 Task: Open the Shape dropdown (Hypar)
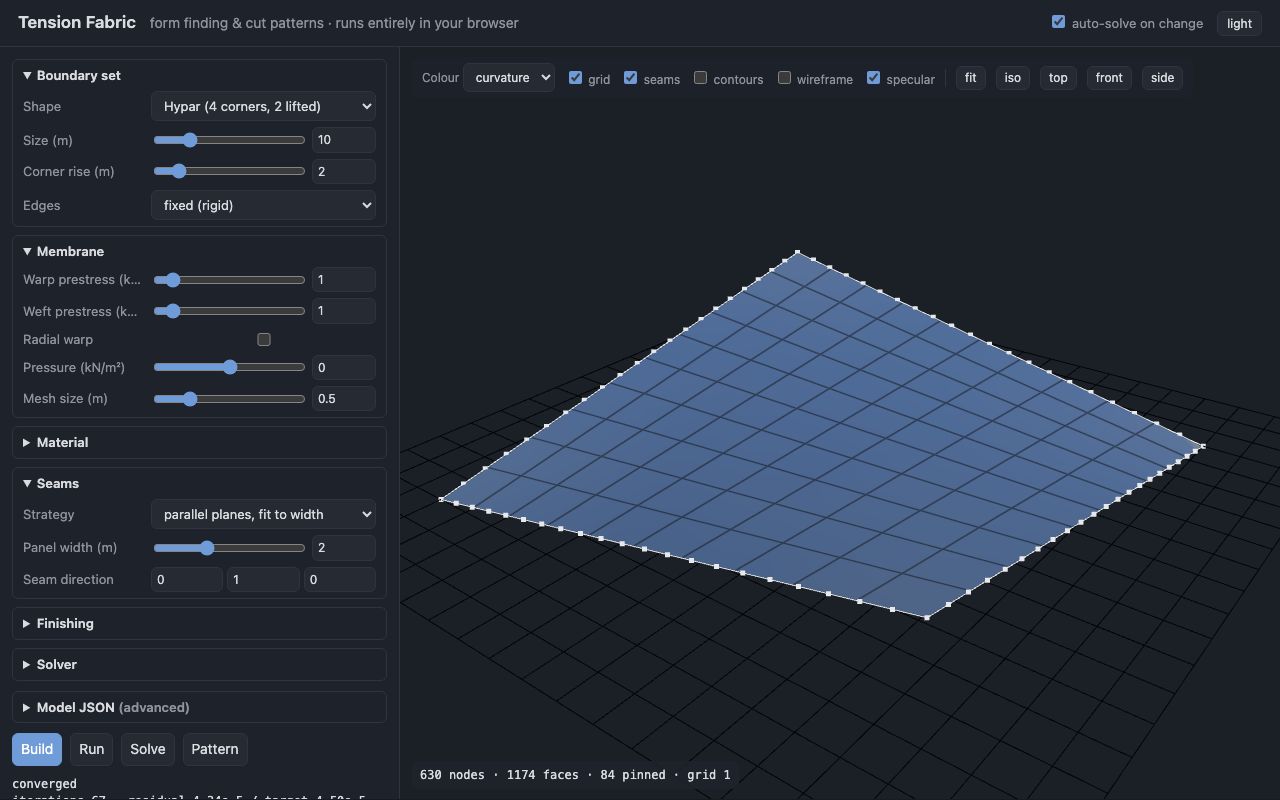point(263,106)
